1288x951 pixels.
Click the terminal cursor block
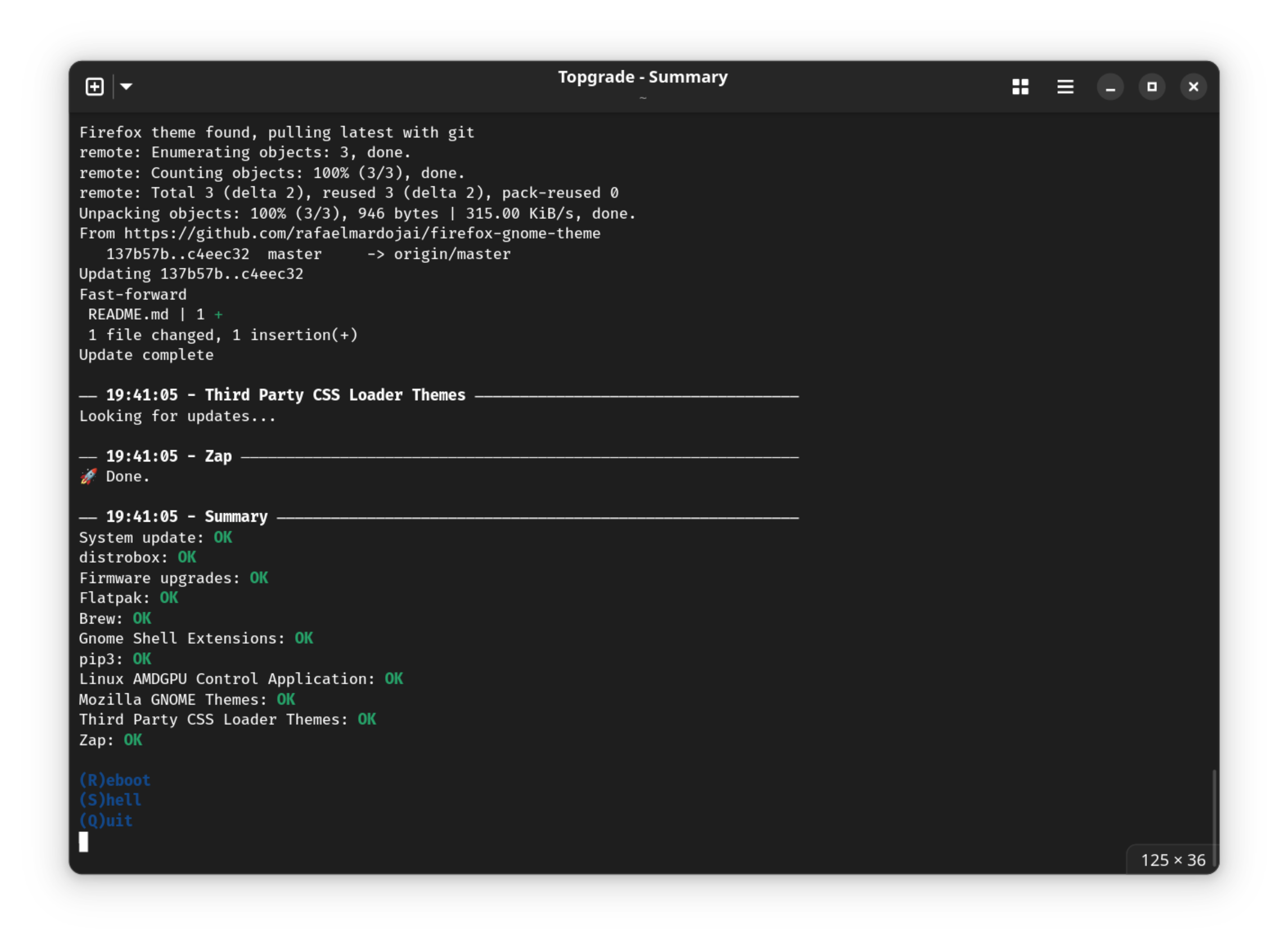83,842
